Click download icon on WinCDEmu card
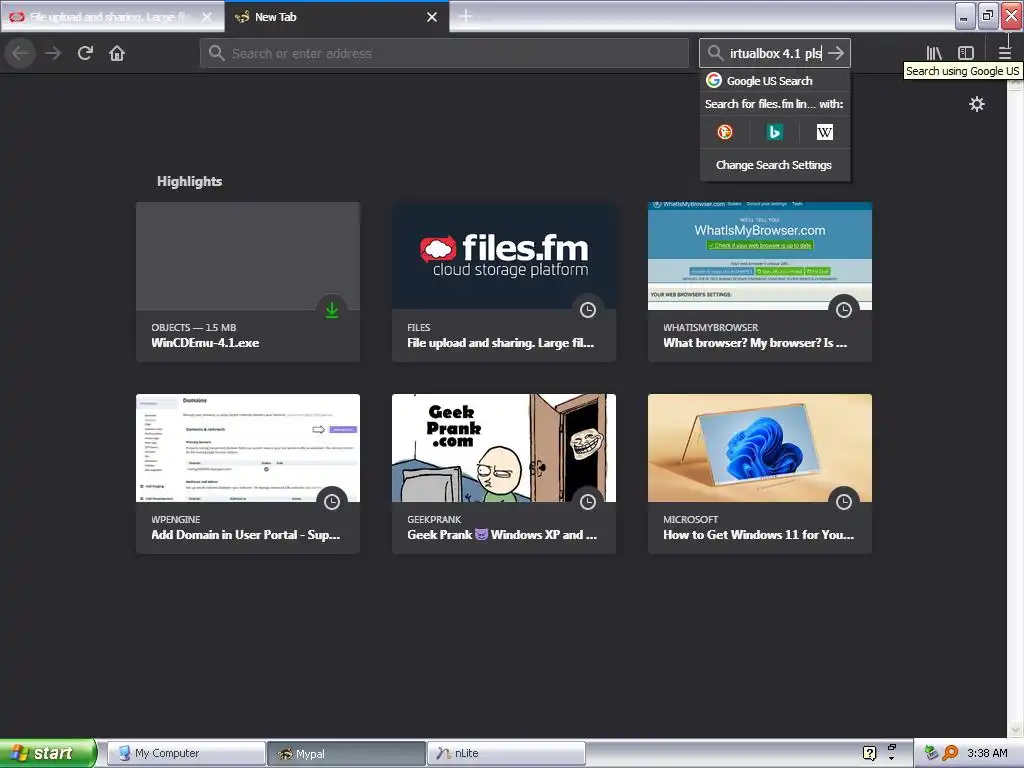This screenshot has width=1024, height=768. tap(332, 310)
